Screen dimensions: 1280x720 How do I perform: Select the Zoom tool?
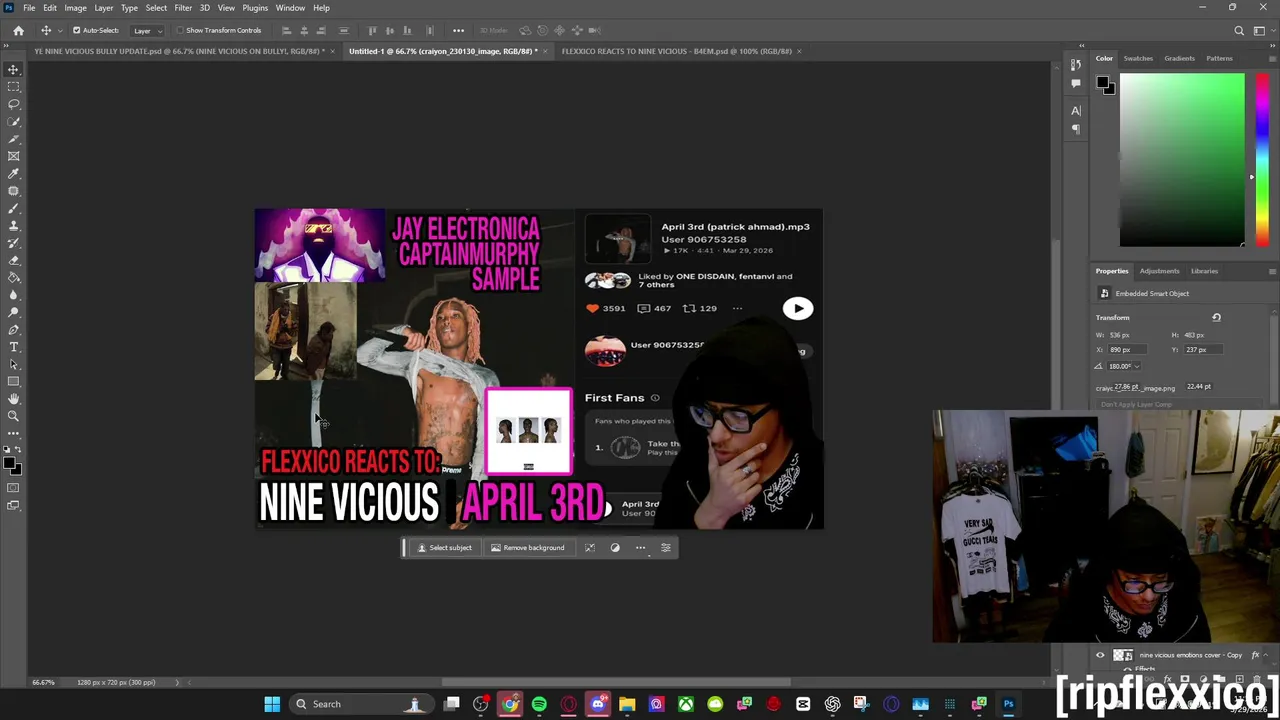click(14, 416)
